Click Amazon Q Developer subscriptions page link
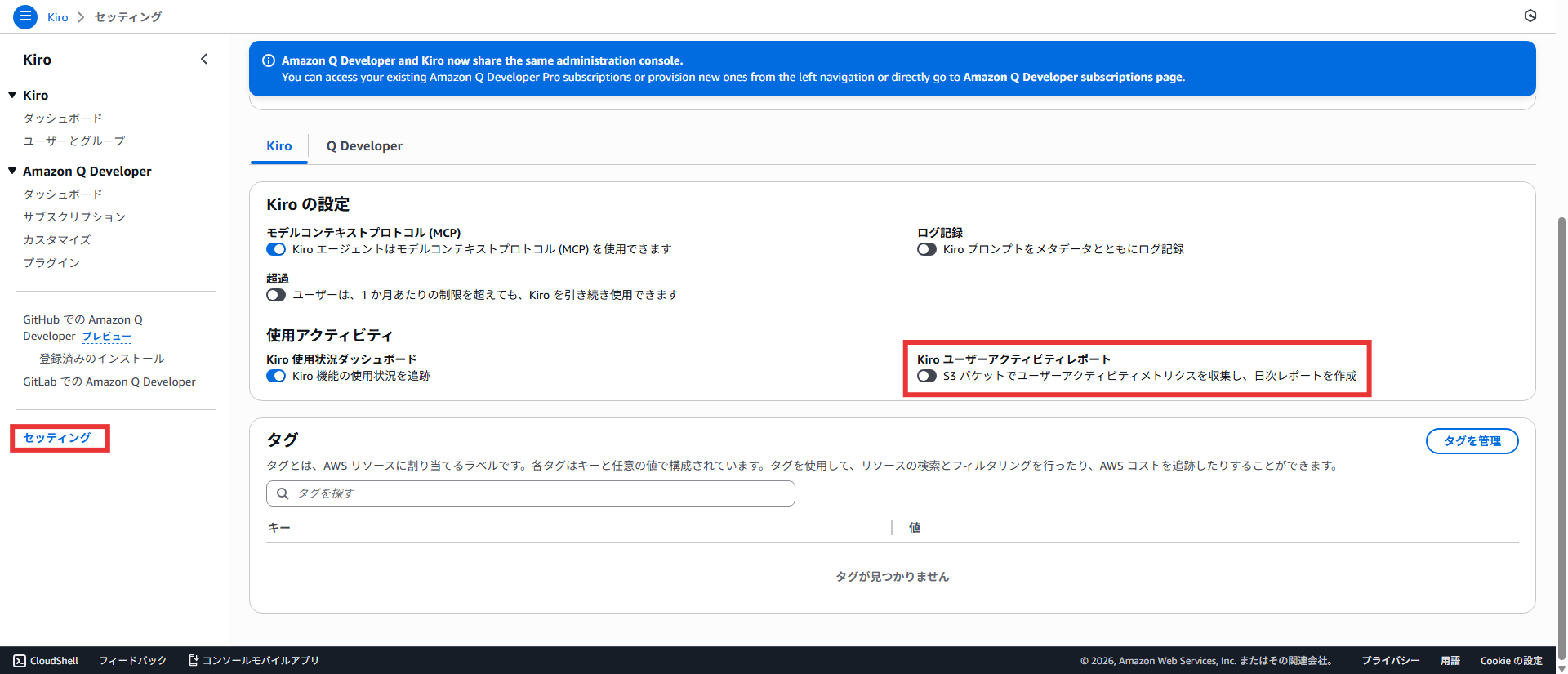 (1073, 77)
